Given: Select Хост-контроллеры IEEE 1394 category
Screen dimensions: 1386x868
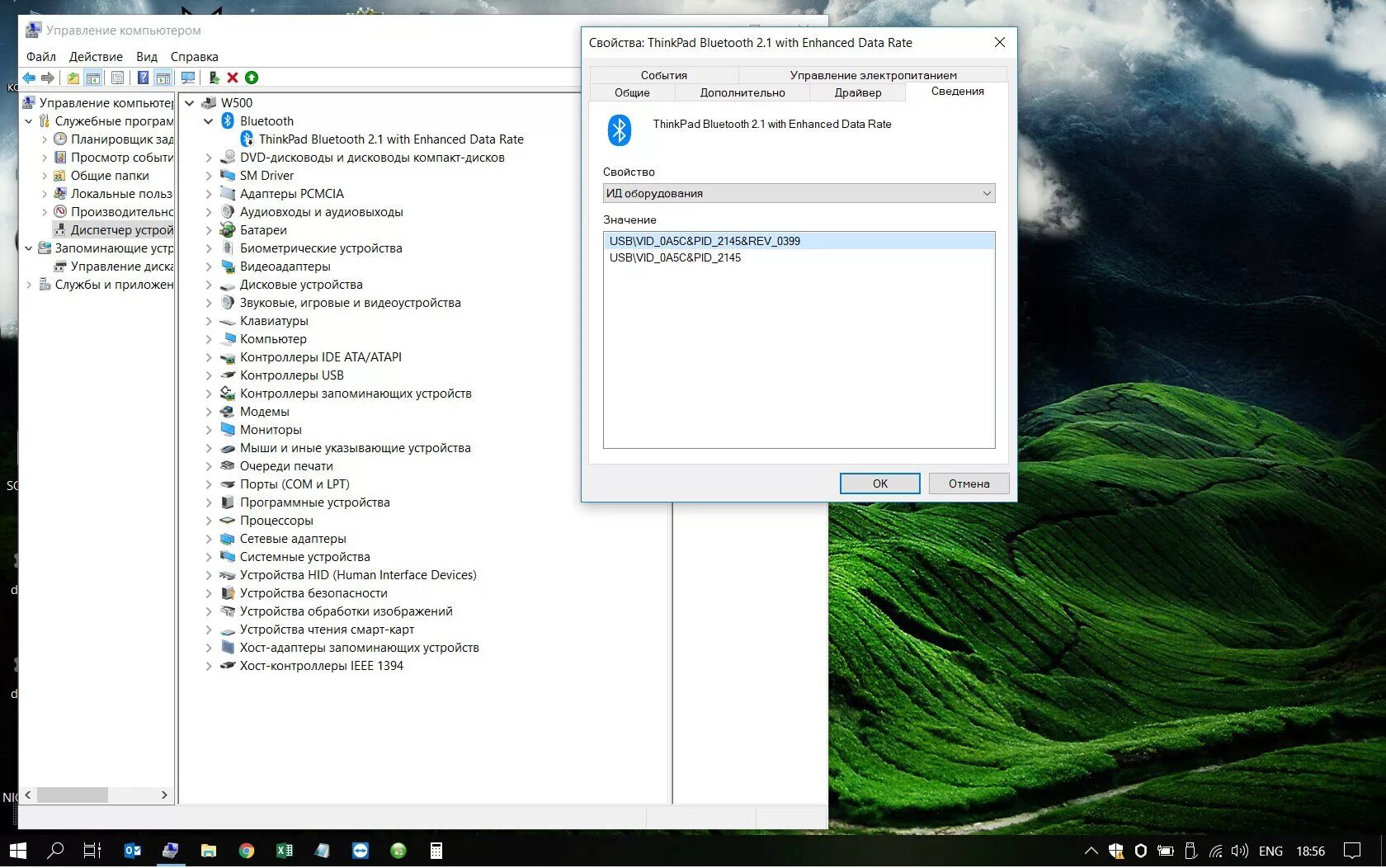Looking at the screenshot, I should pos(321,666).
